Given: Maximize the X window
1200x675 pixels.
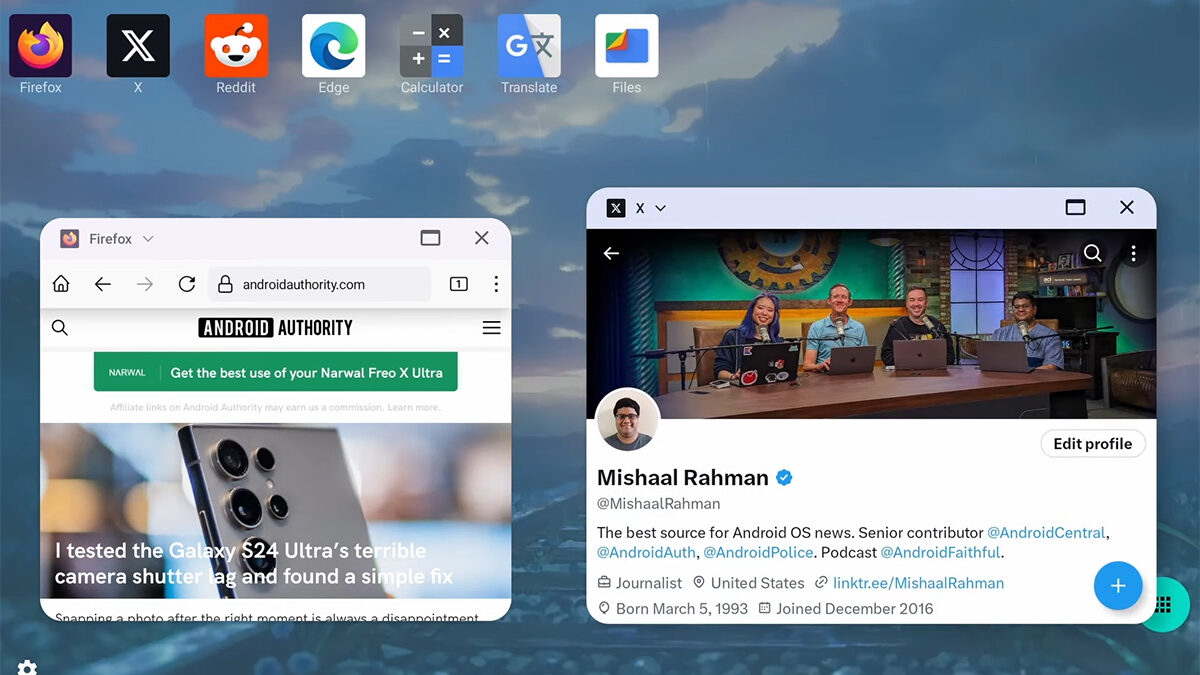Looking at the screenshot, I should pyautogui.click(x=1075, y=207).
